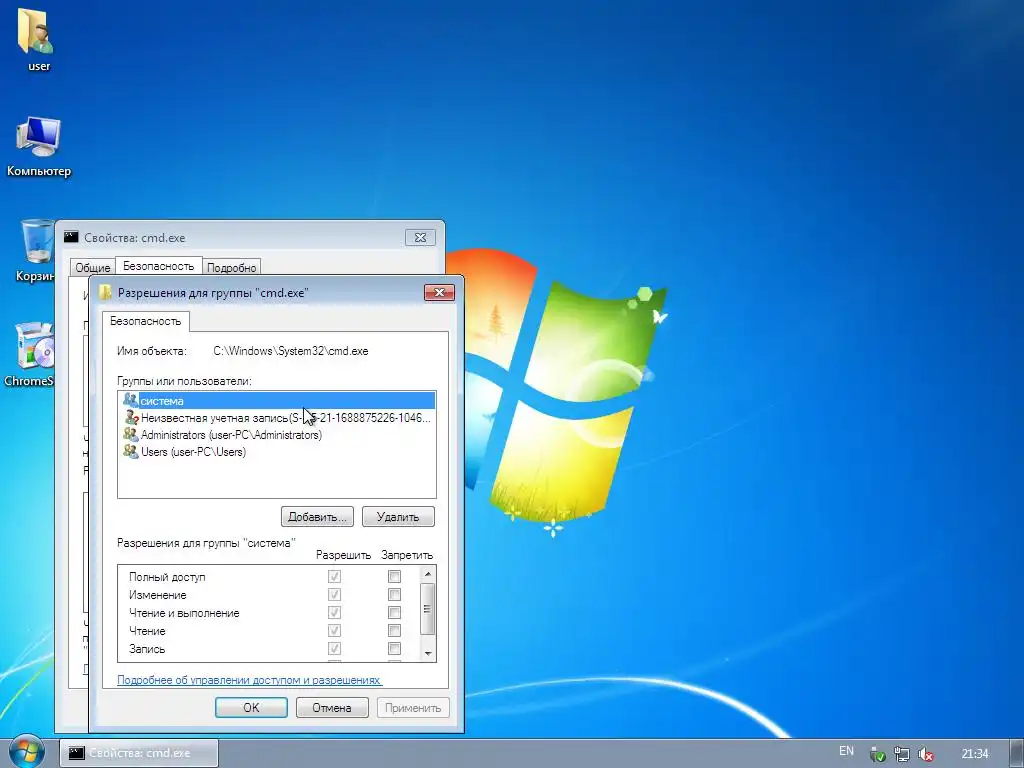Click the Добавить... button
This screenshot has height=768, width=1024.
(x=317, y=517)
